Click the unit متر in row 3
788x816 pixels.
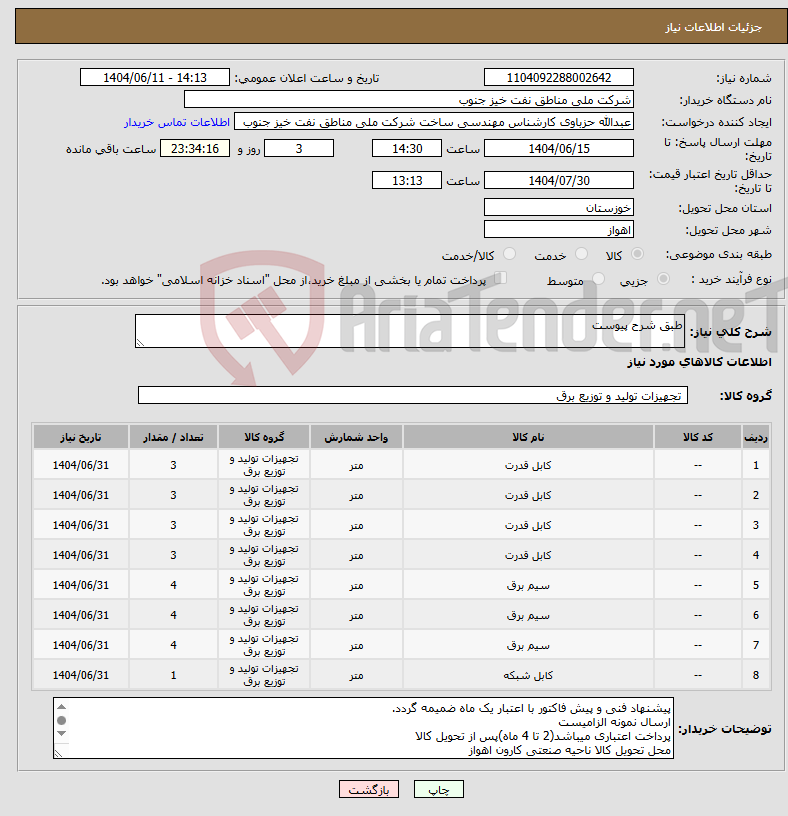click(356, 525)
